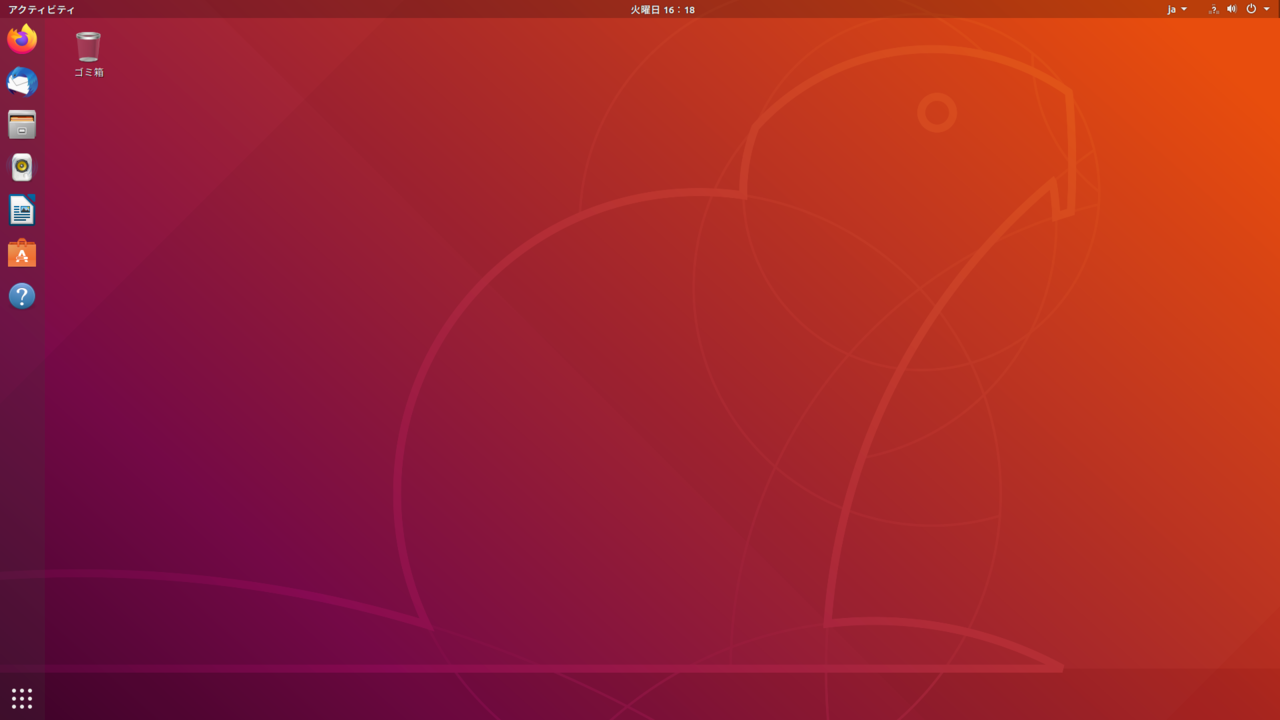
Task: Open the Help icon in the dock
Action: 22,296
